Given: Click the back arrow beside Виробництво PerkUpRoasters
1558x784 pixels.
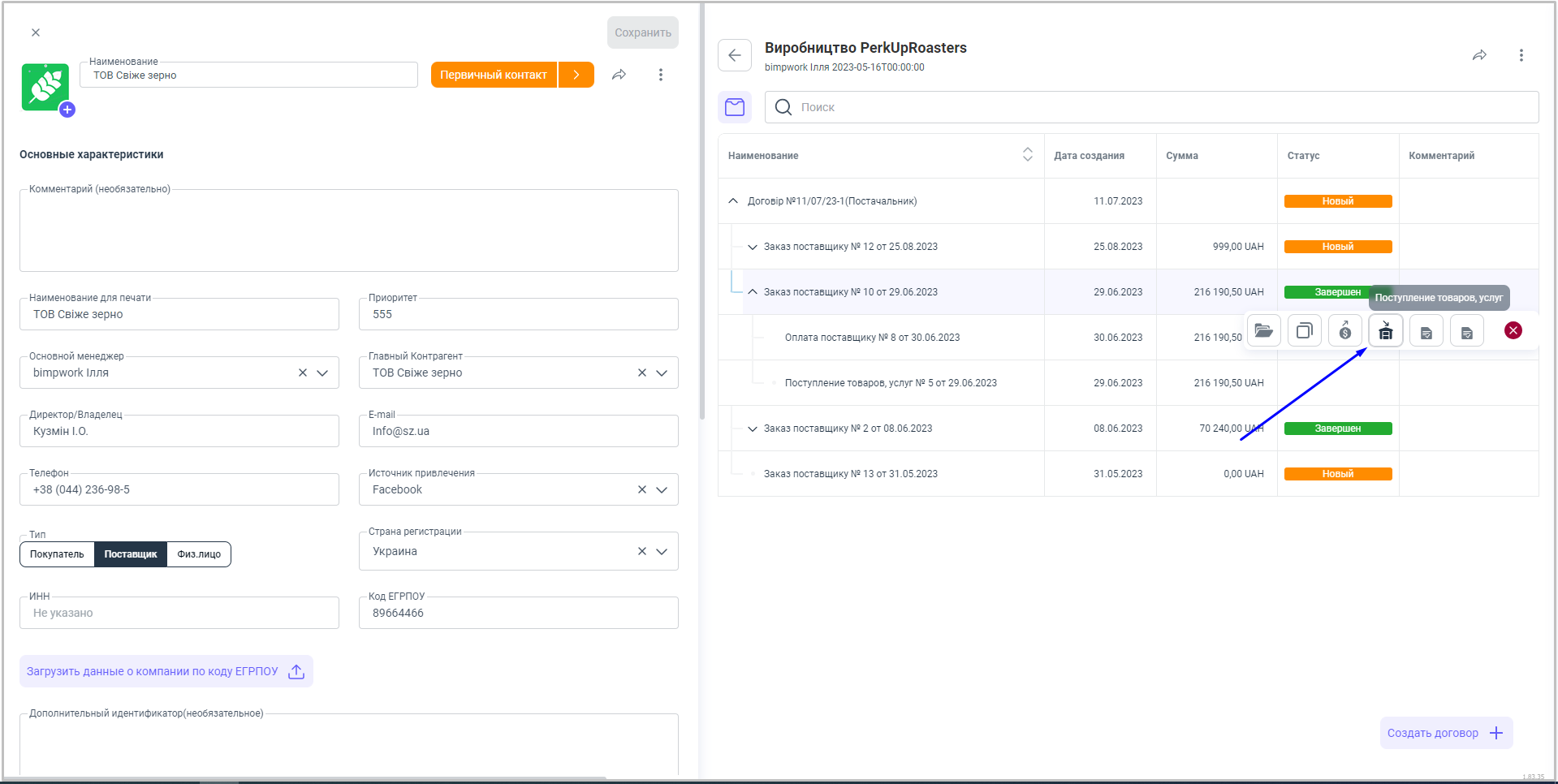Looking at the screenshot, I should point(735,55).
